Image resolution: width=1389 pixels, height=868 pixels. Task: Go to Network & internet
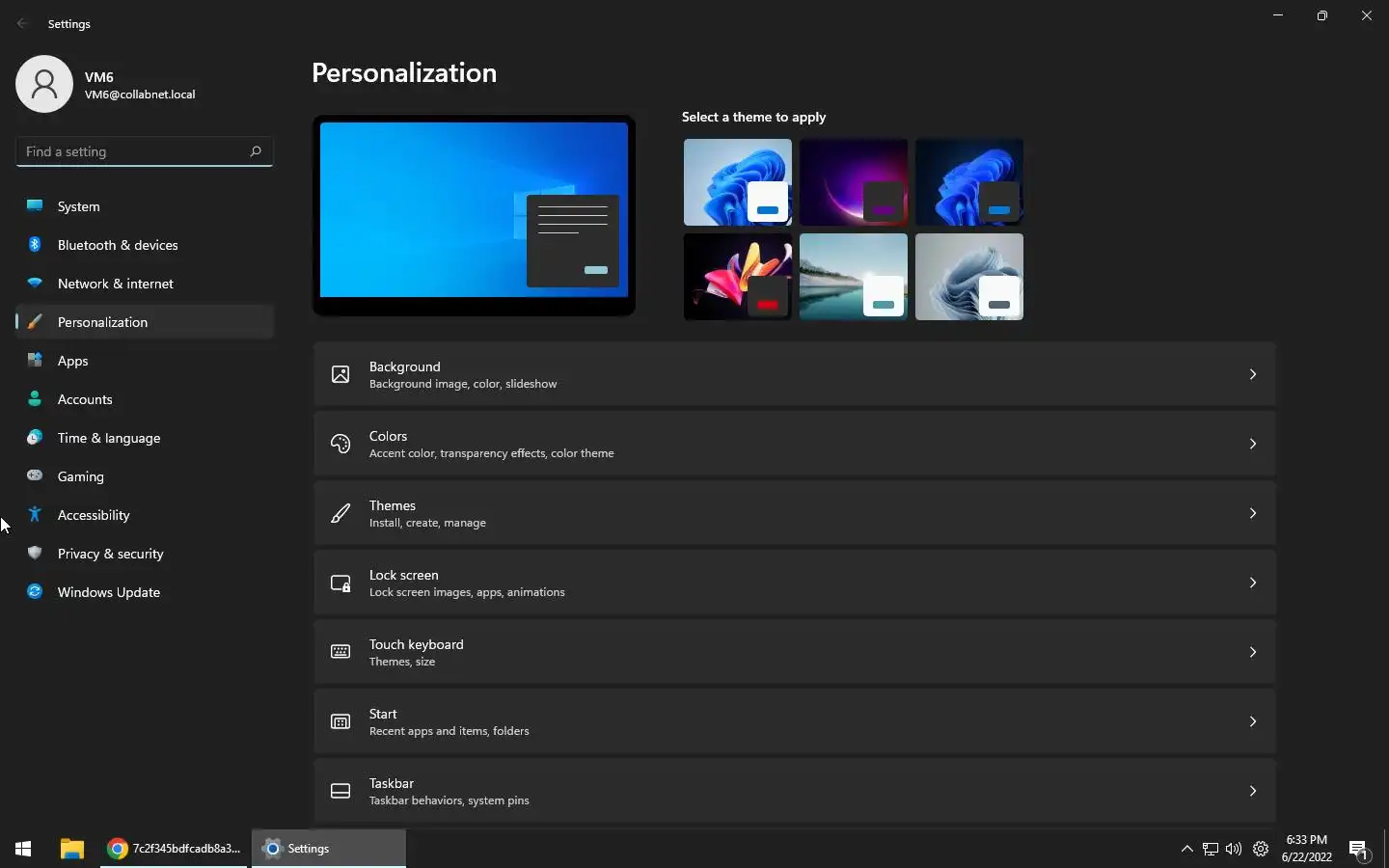click(x=145, y=283)
